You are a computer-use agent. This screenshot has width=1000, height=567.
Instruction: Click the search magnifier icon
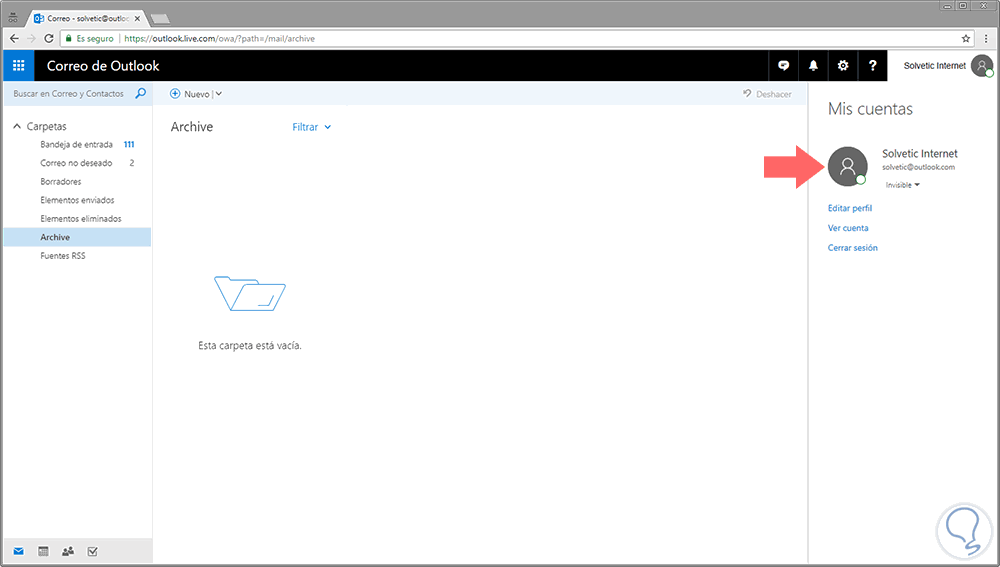coord(140,93)
